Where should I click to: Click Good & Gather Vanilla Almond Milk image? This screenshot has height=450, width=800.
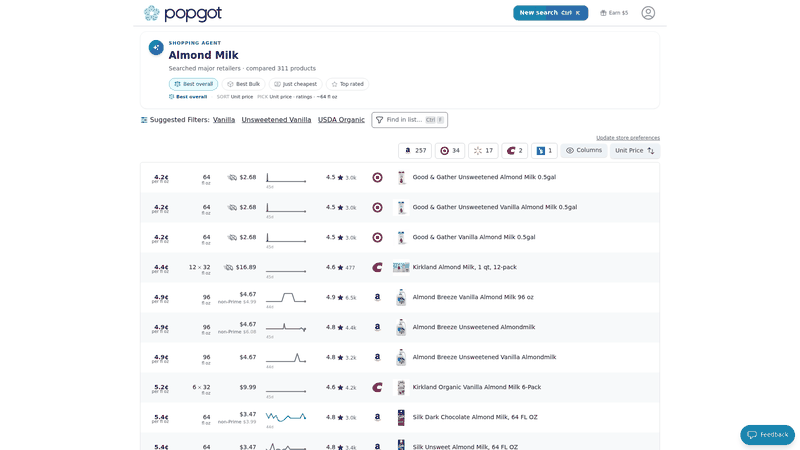coord(402,237)
